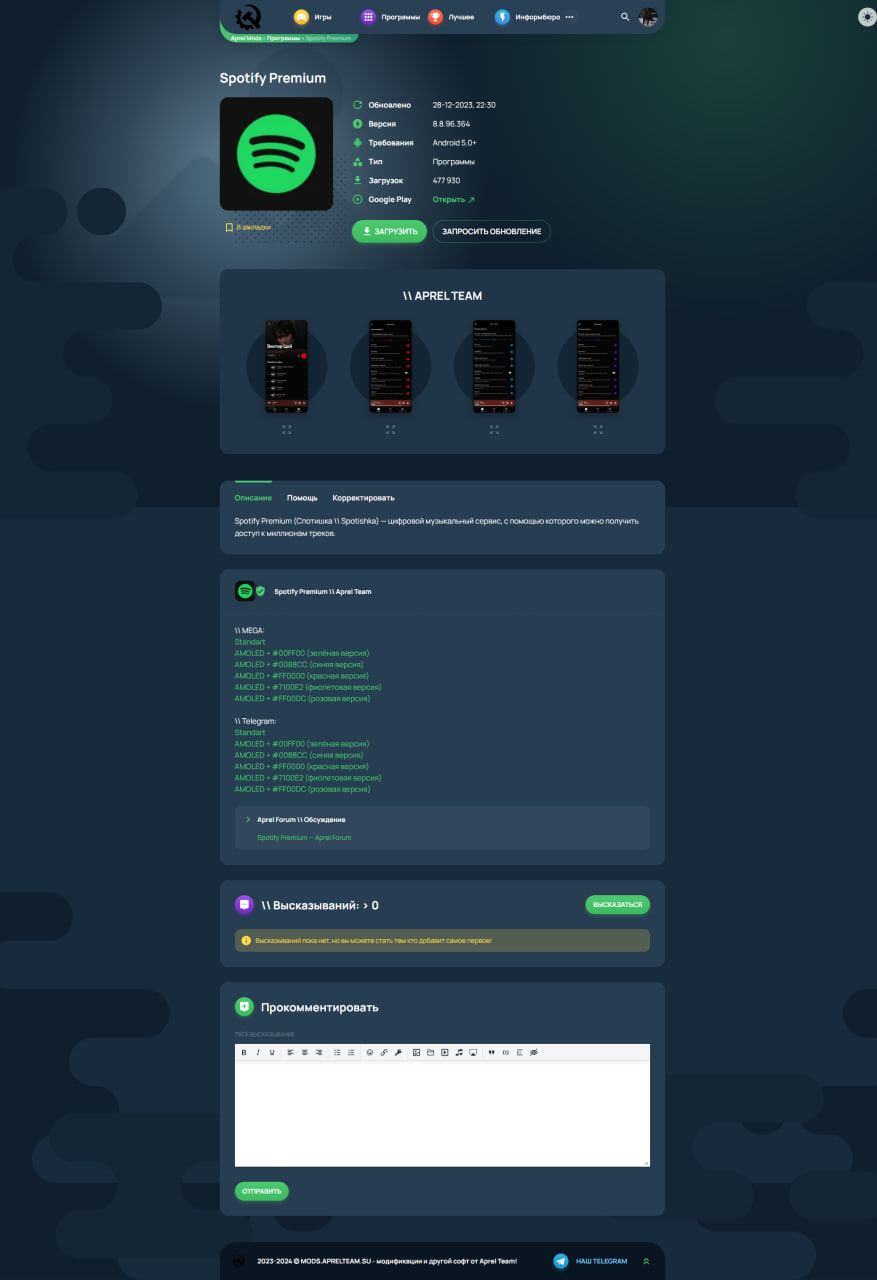Click the large Spotify app icon
The height and width of the screenshot is (1280, 877).
pyautogui.click(x=276, y=154)
